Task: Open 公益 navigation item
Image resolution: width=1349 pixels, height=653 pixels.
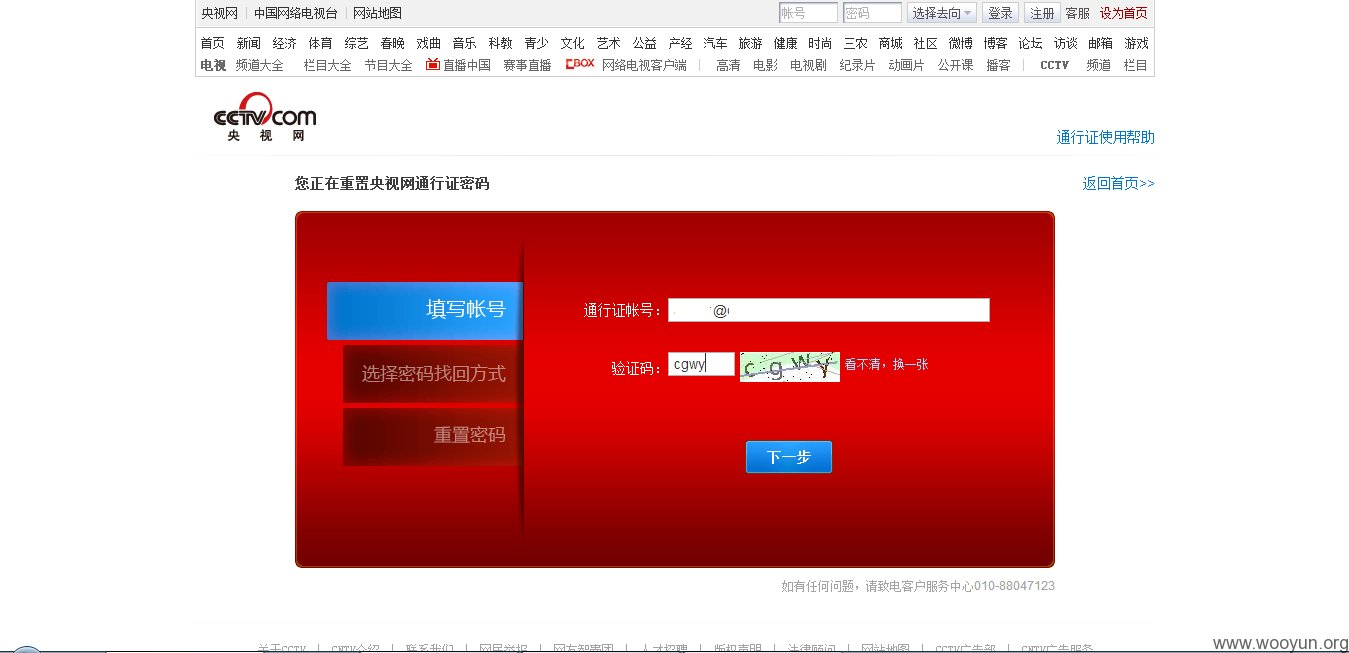Action: [644, 43]
